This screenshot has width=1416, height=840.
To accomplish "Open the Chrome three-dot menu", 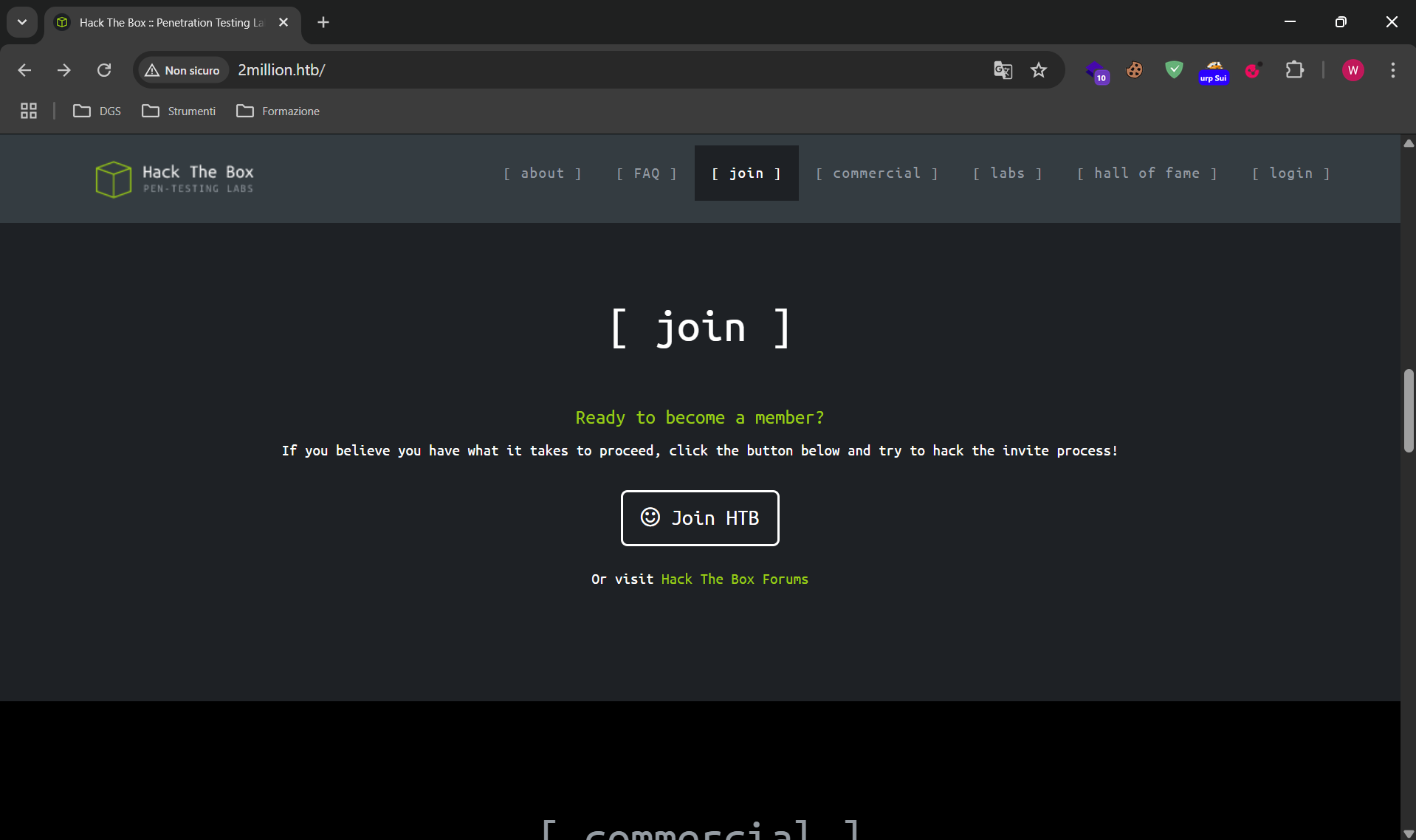I will 1392,70.
